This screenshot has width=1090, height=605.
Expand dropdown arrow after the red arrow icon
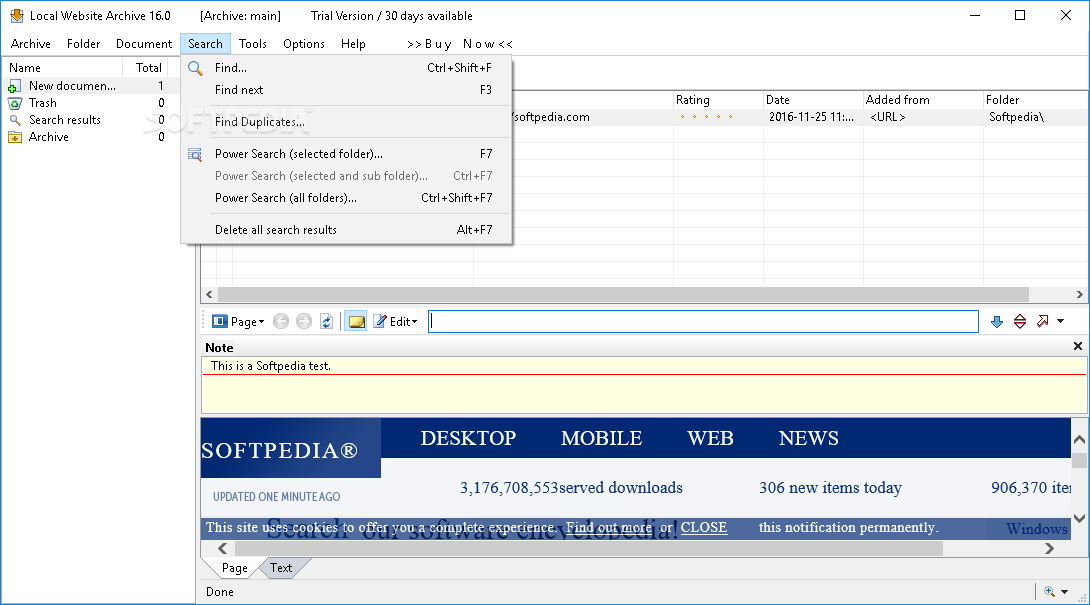tap(1060, 321)
